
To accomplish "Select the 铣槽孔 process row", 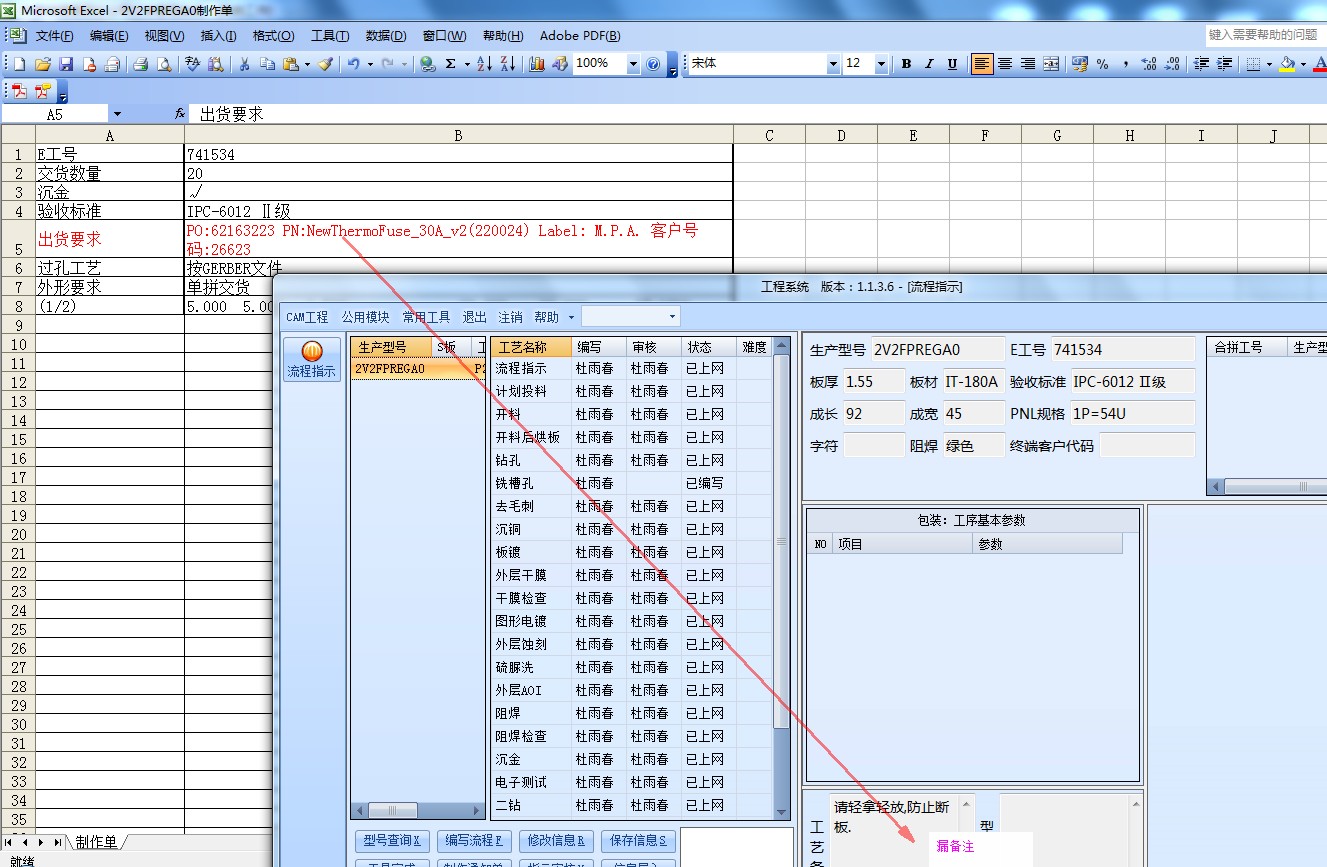I will click(x=632, y=483).
